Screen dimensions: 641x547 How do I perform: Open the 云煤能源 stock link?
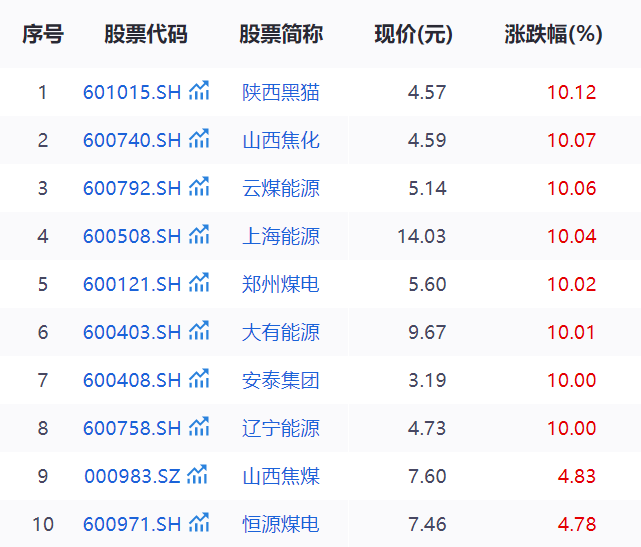tap(281, 189)
